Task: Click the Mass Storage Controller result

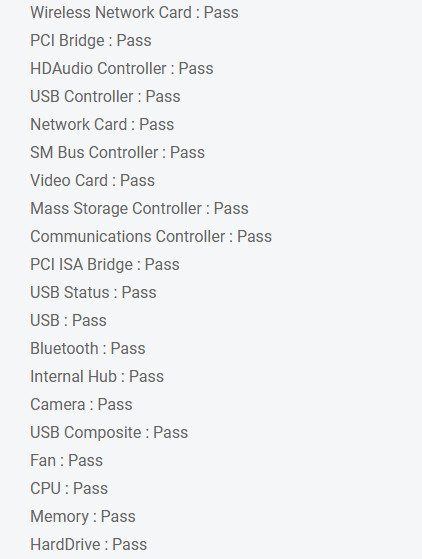Action: tap(139, 208)
